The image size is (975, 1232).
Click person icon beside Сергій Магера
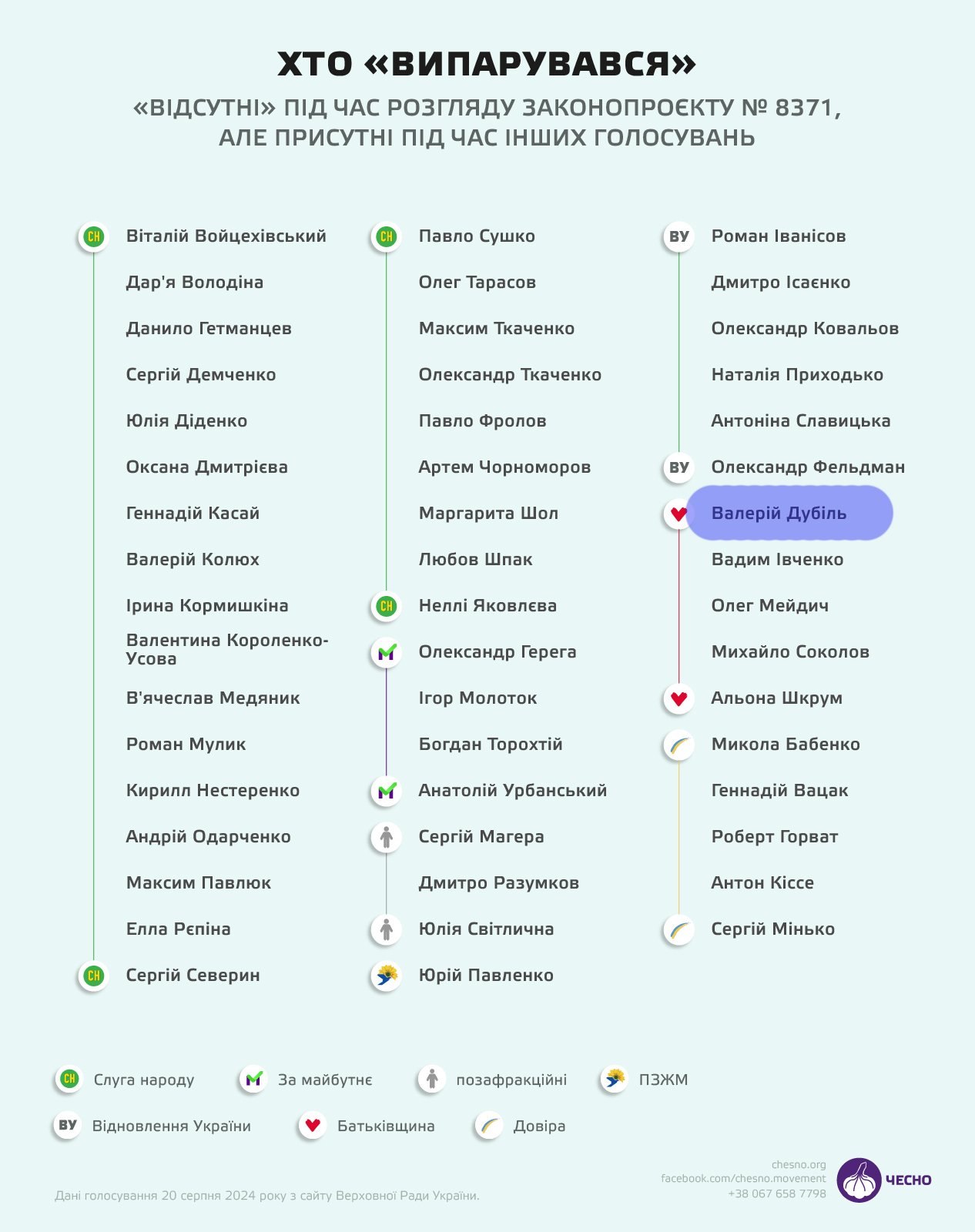point(387,837)
